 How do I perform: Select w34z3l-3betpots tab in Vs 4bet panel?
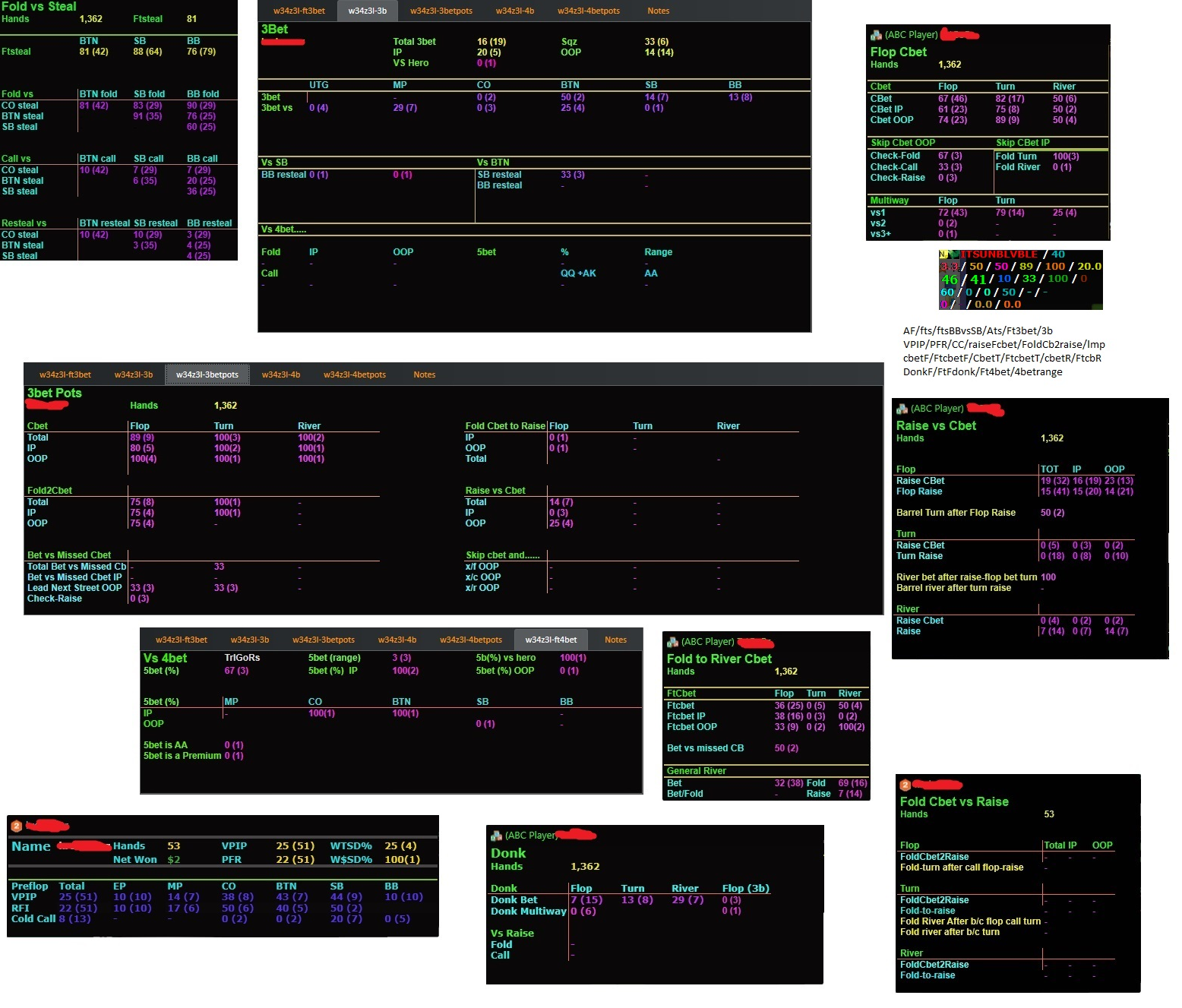(x=324, y=640)
